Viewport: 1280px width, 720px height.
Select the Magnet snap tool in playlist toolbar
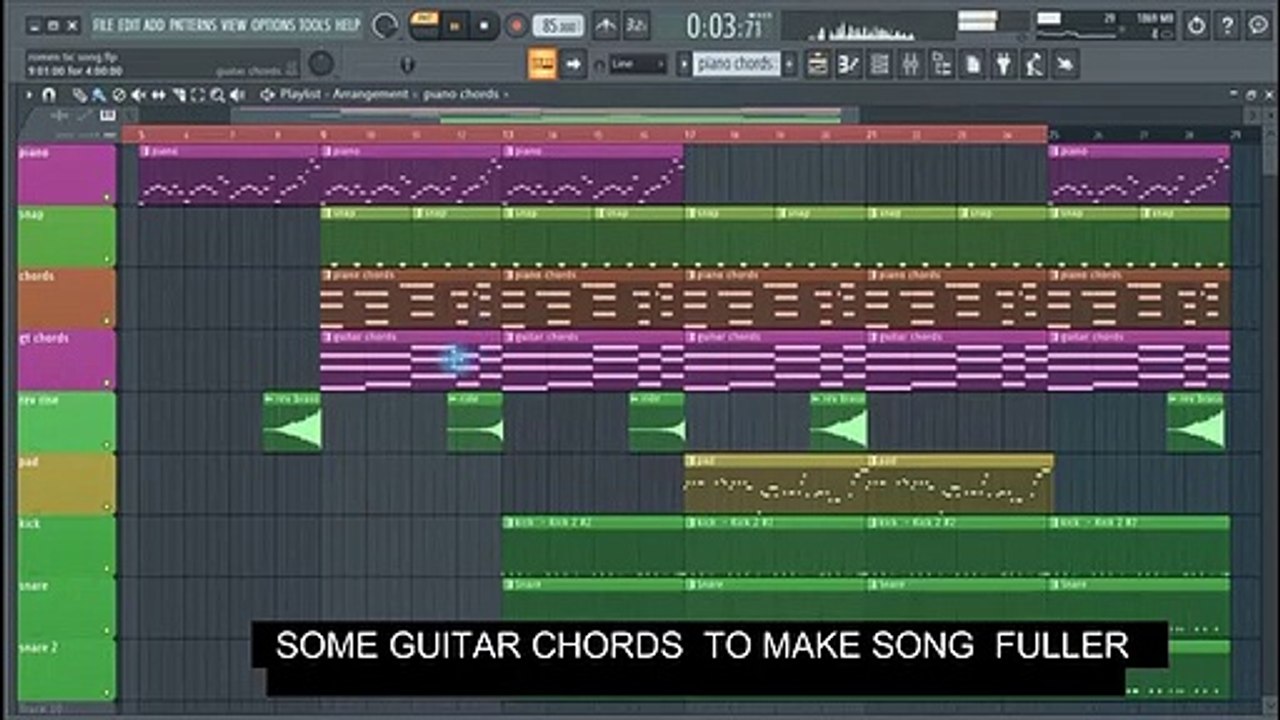tap(48, 94)
